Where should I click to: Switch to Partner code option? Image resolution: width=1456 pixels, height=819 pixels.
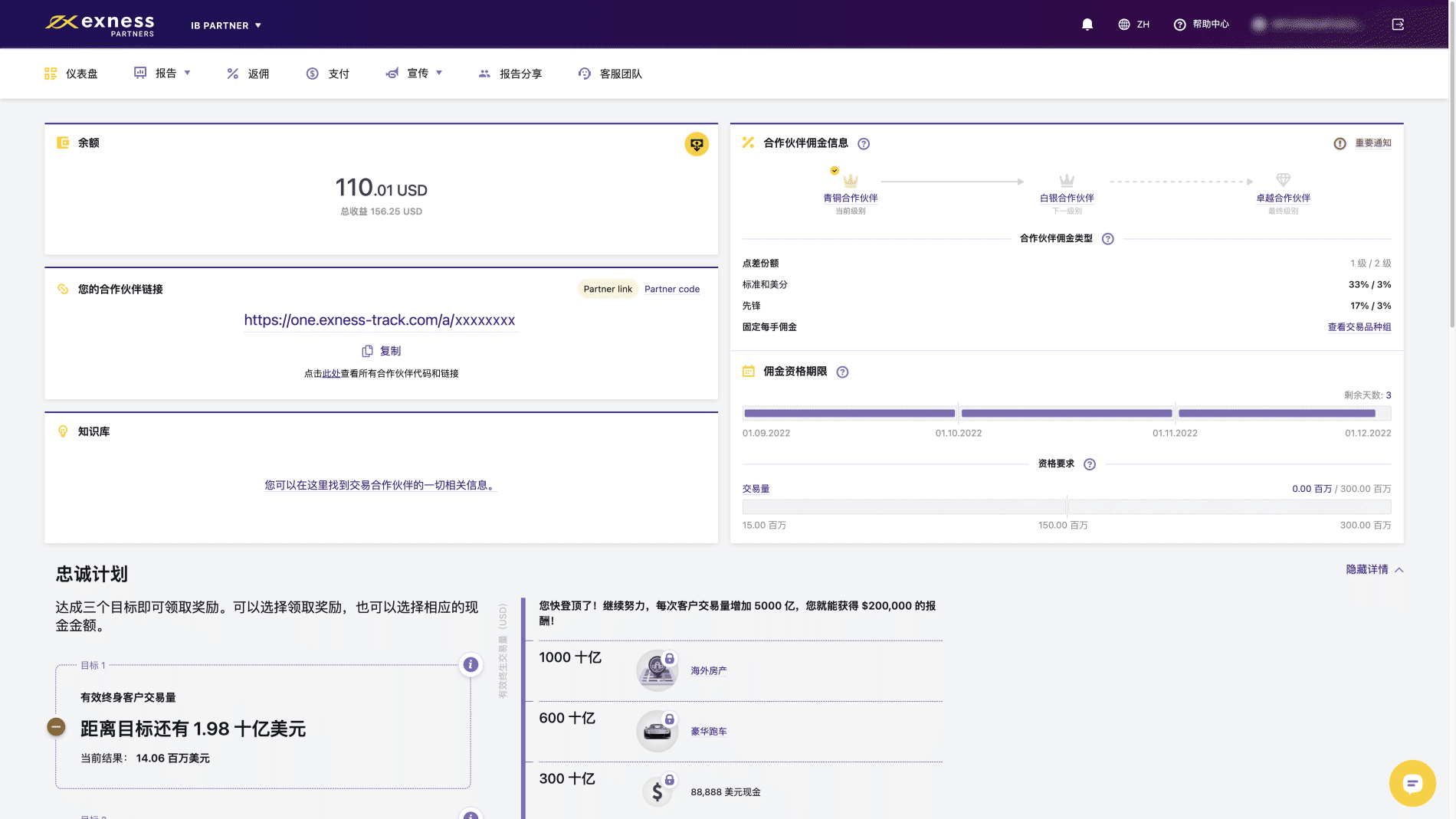point(671,290)
